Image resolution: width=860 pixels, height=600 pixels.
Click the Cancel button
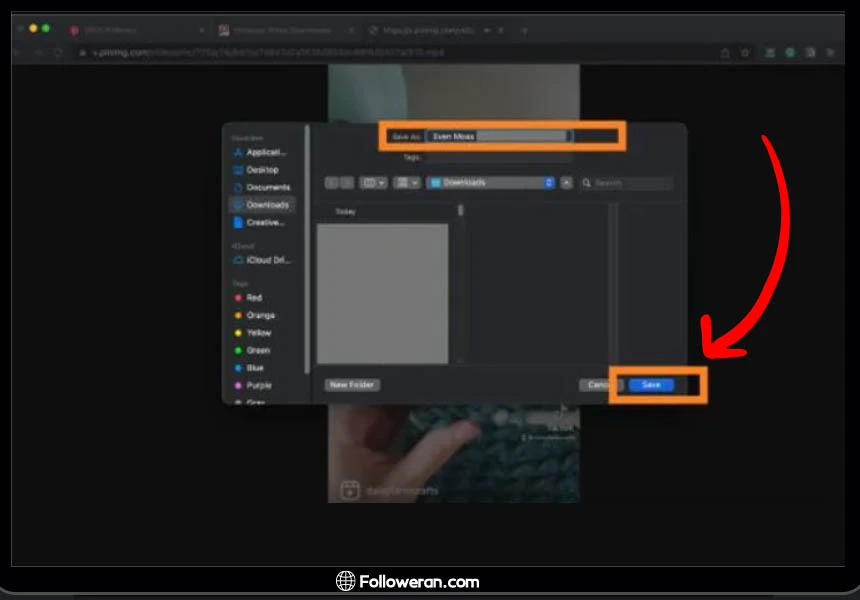tap(598, 385)
